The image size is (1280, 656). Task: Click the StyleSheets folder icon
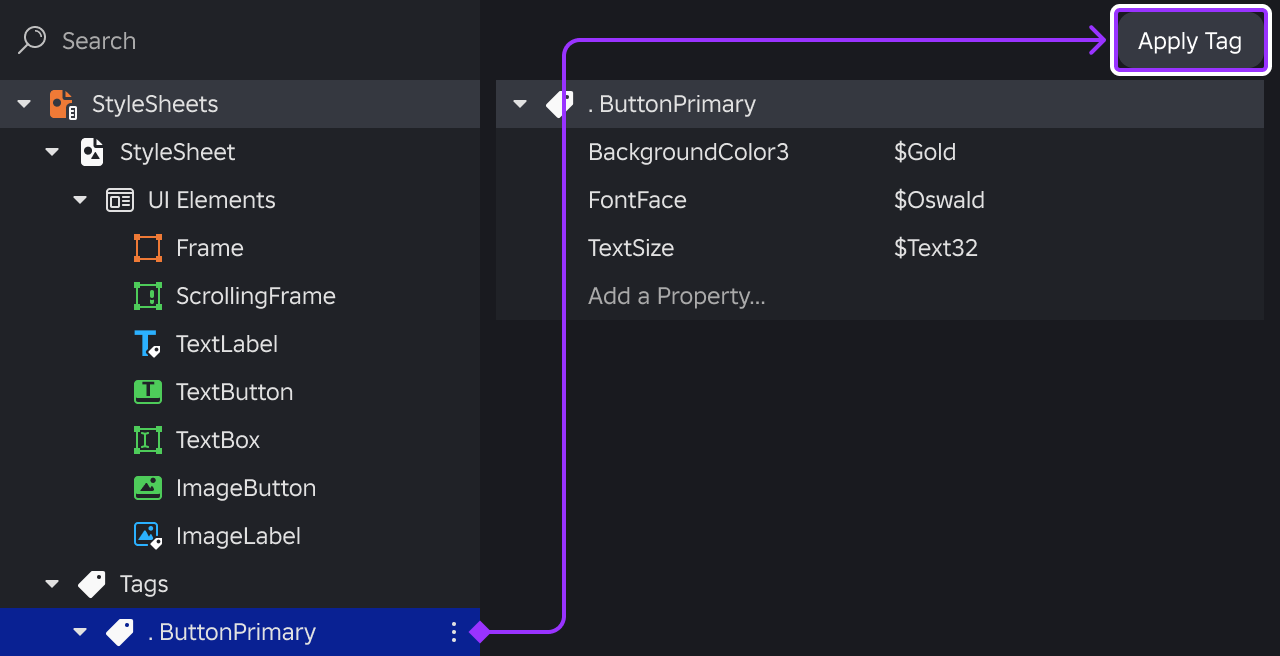pos(63,104)
